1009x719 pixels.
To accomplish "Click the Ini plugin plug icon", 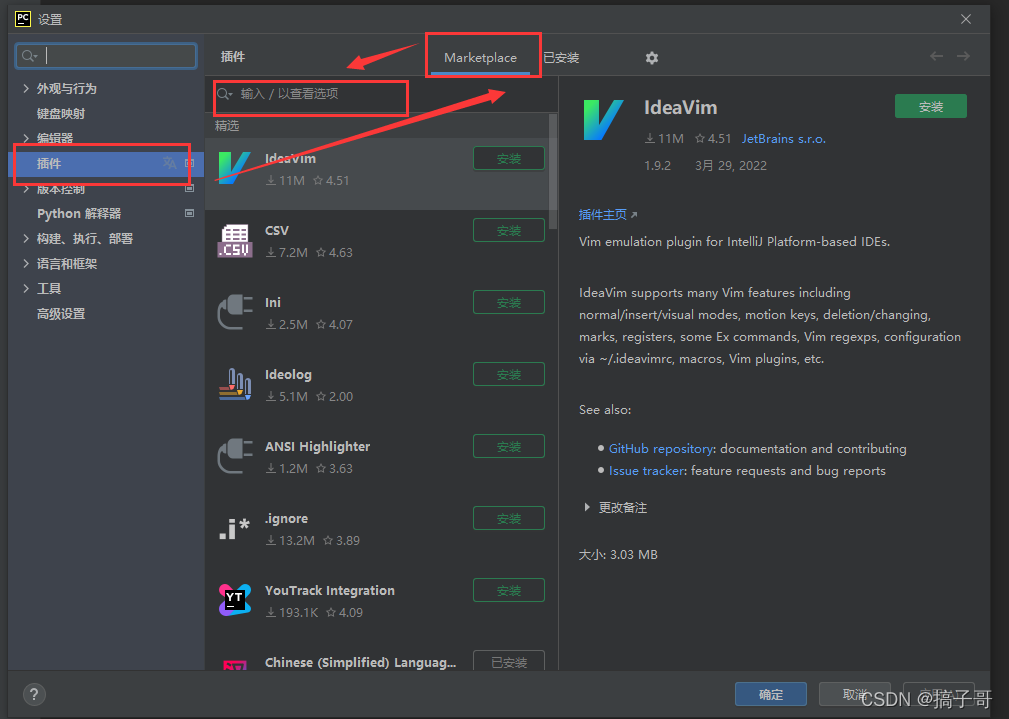I will click(x=235, y=312).
